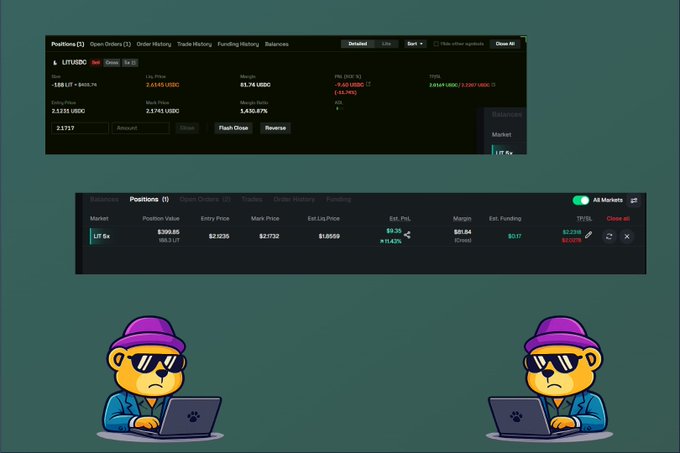The width and height of the screenshot is (680, 453).
Task: Click the share icon next to -9.60 USDC PNL
Action: coord(368,84)
